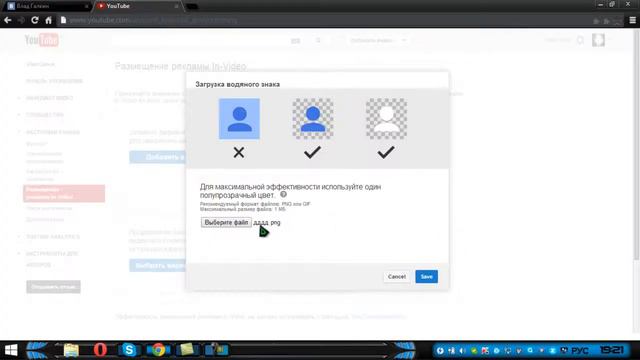
Task: Cancel the watermark upload dialog
Action: pyautogui.click(x=396, y=276)
